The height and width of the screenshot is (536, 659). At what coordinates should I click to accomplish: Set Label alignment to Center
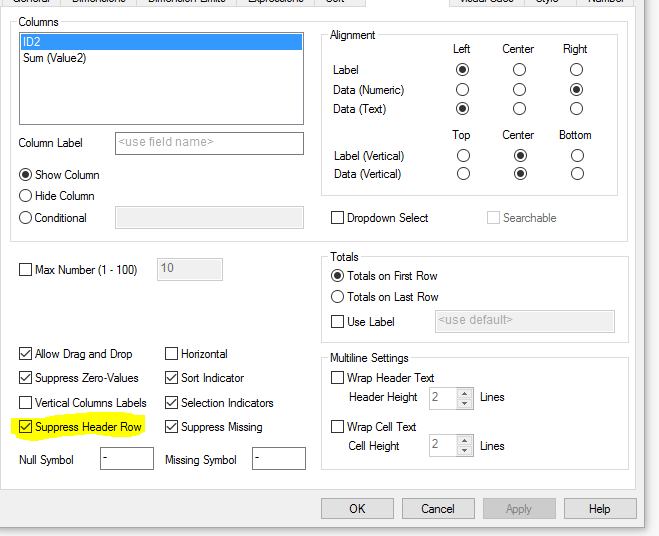click(519, 70)
